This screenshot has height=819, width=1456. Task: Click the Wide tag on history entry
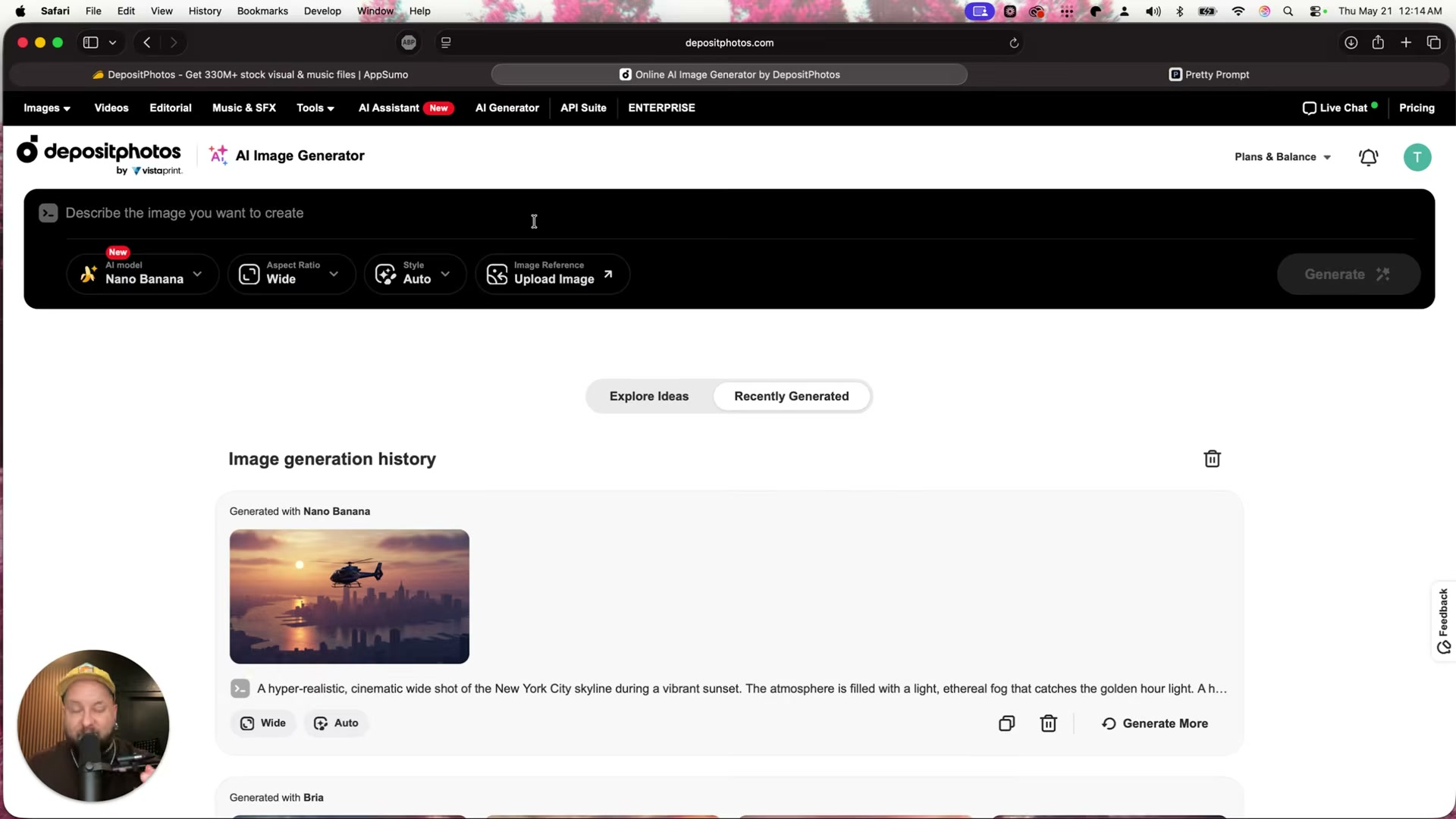point(263,723)
